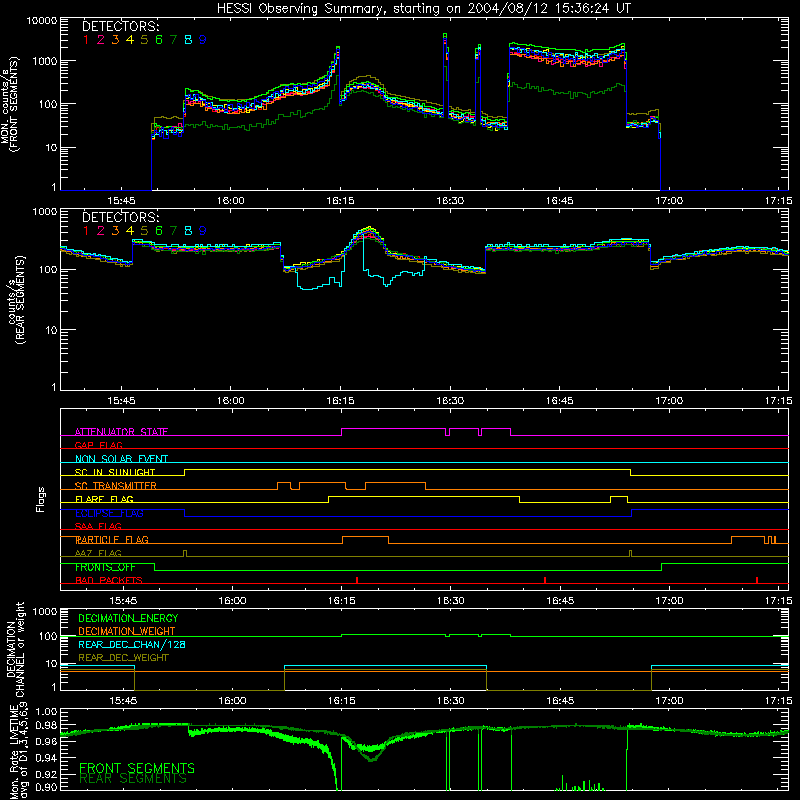
Task: Click the 1.00 tick label on the livetime axis
Action: 46,711
